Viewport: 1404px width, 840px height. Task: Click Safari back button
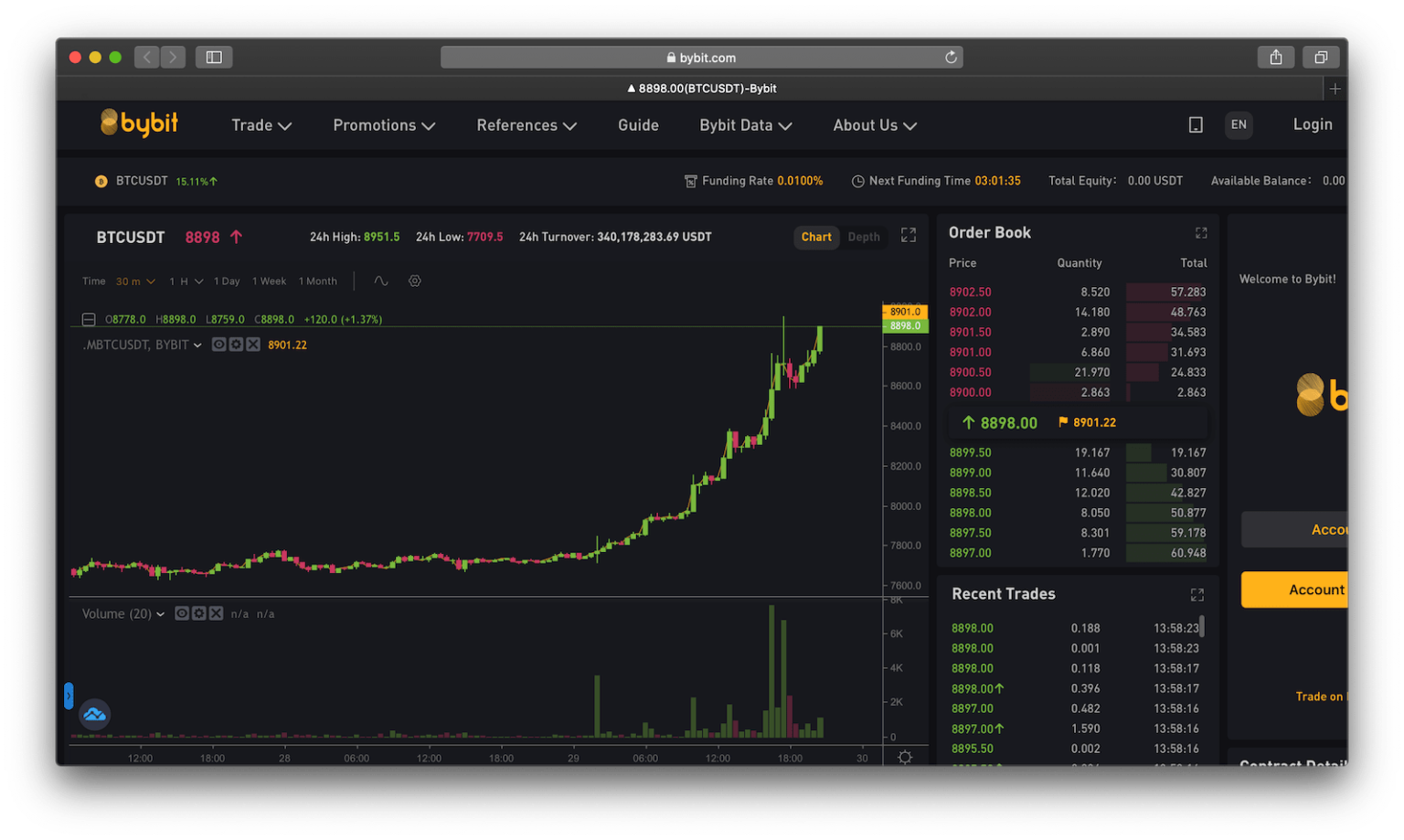click(147, 57)
